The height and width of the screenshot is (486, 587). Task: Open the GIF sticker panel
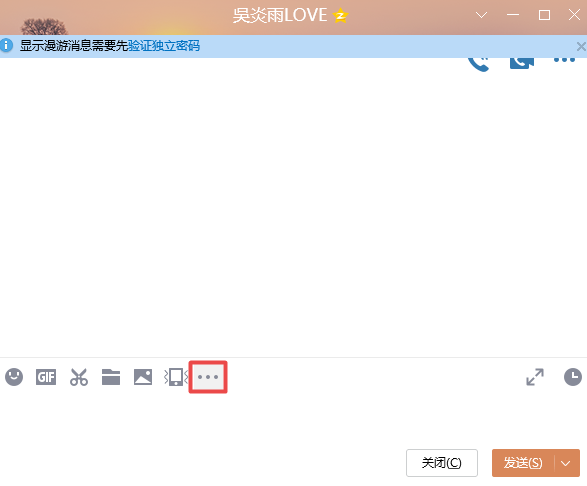[46, 377]
